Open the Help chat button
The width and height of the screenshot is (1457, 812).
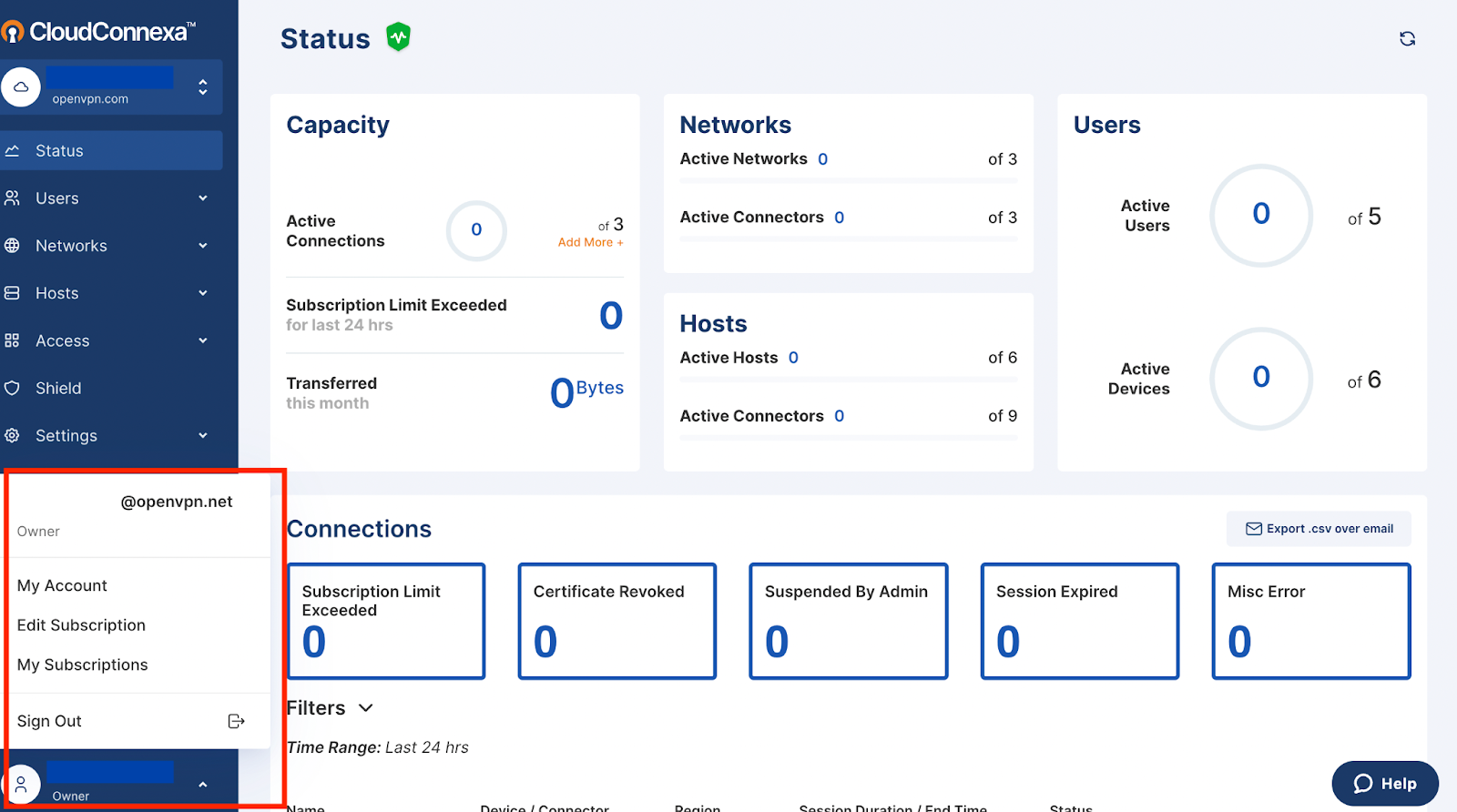click(x=1385, y=784)
